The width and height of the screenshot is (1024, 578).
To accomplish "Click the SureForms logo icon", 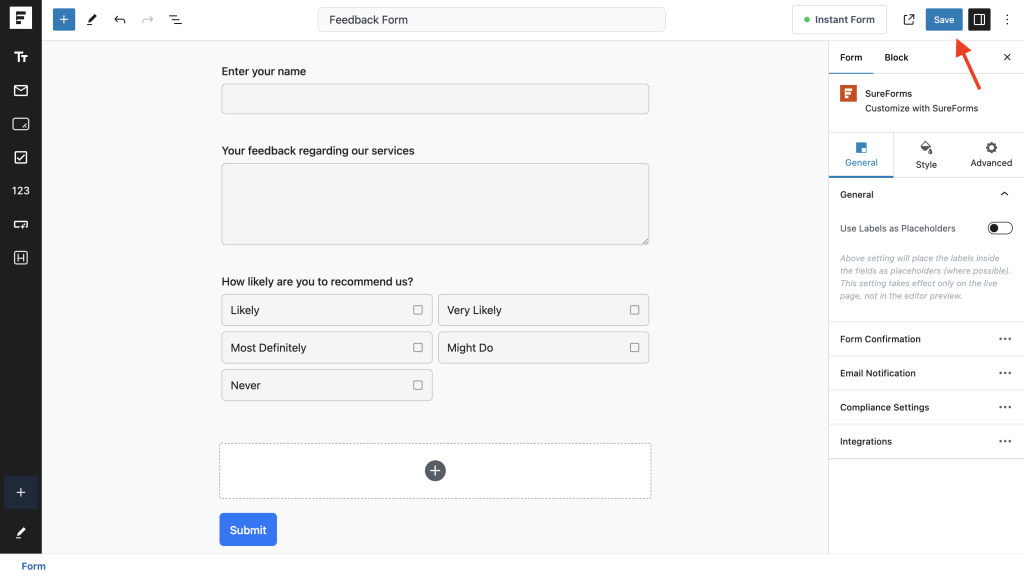I will pyautogui.click(x=847, y=93).
